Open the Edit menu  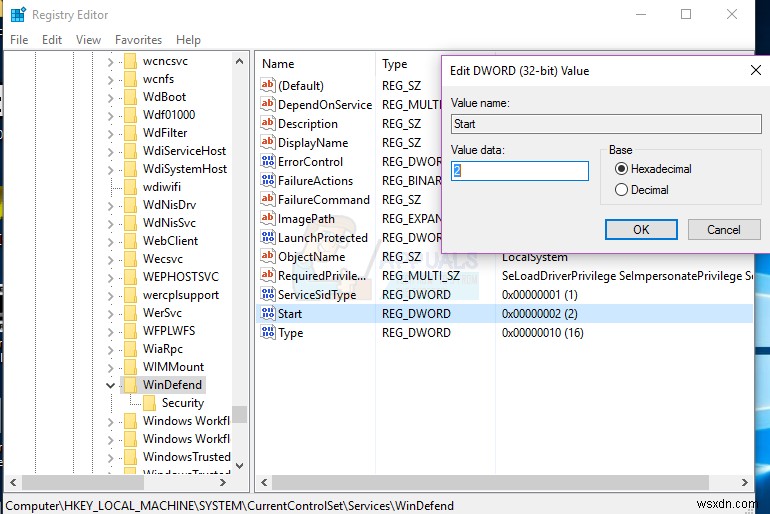click(x=52, y=40)
